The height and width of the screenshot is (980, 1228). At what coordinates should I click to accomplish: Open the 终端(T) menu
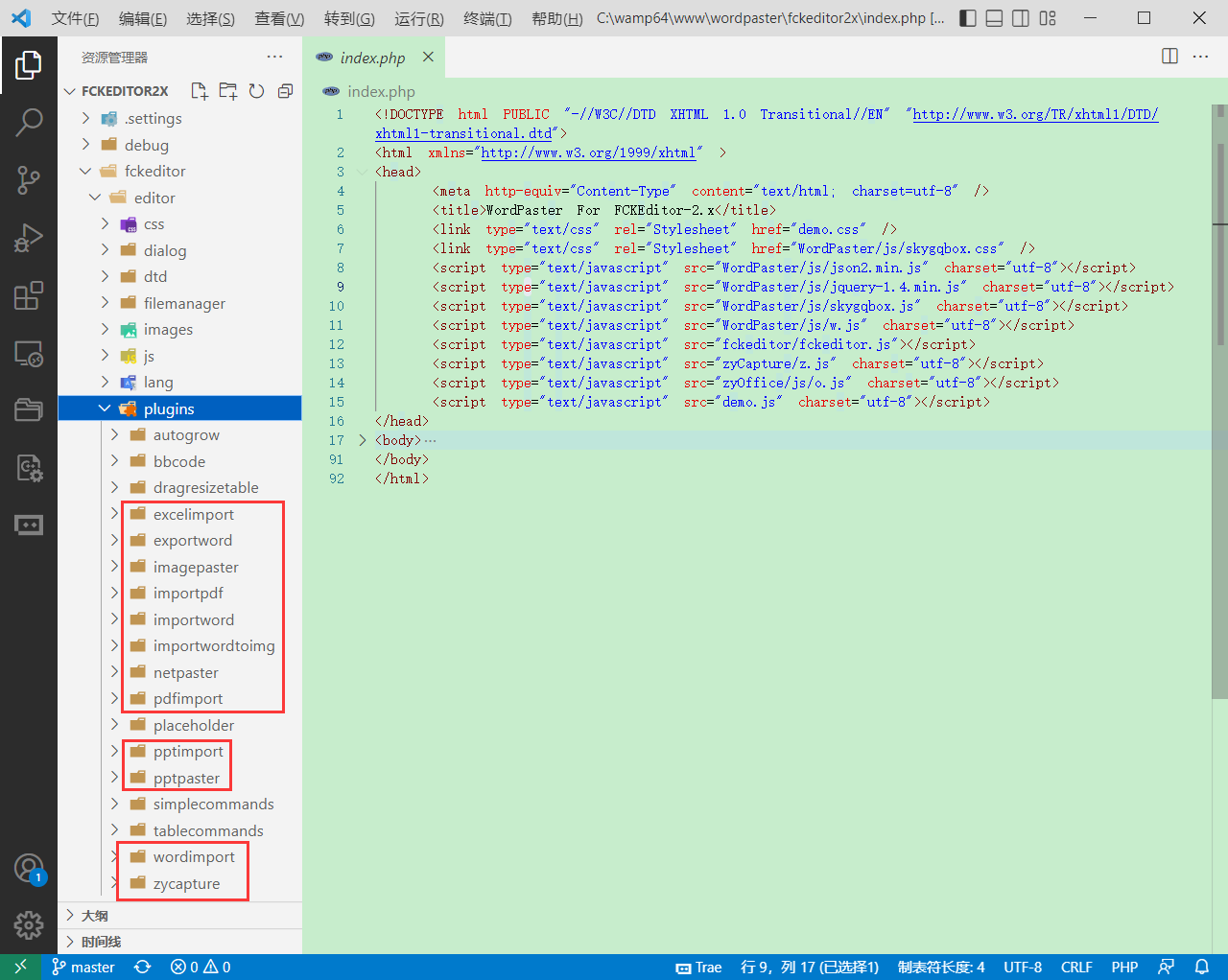click(487, 18)
